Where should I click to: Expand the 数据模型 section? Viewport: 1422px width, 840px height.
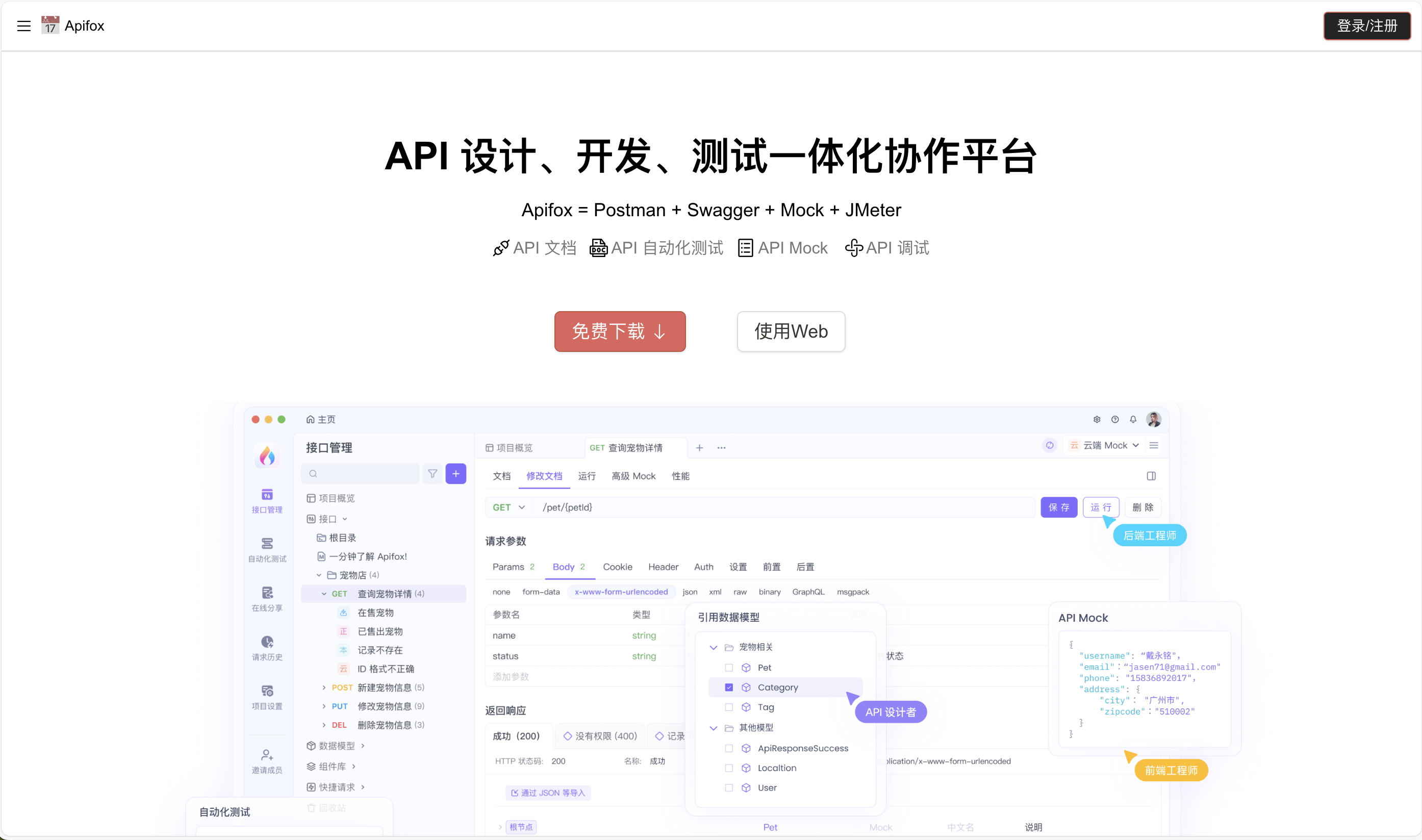(362, 746)
